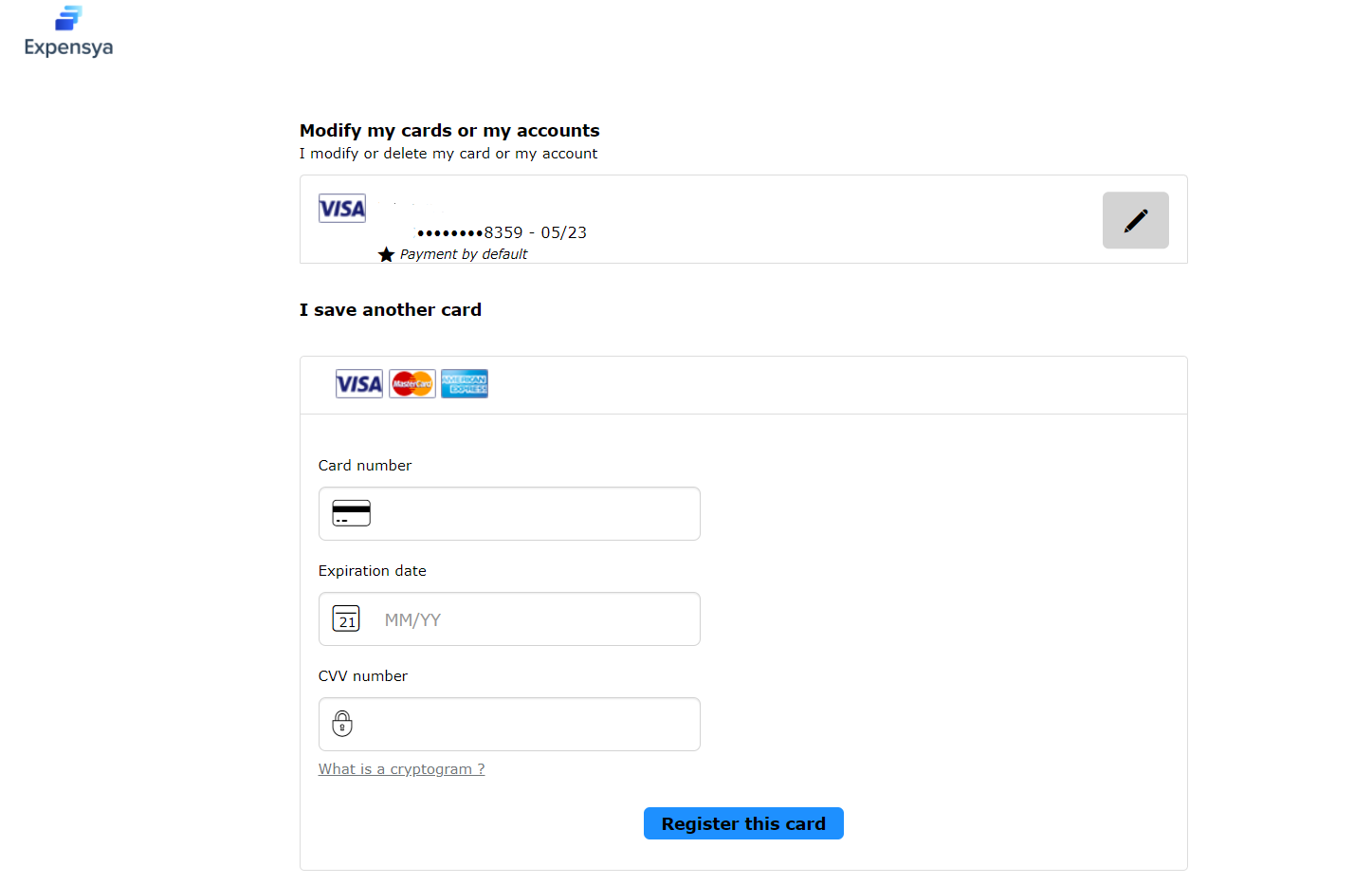Click the saved card's VISA logo
Screen dimensions: 1372x885
click(342, 209)
